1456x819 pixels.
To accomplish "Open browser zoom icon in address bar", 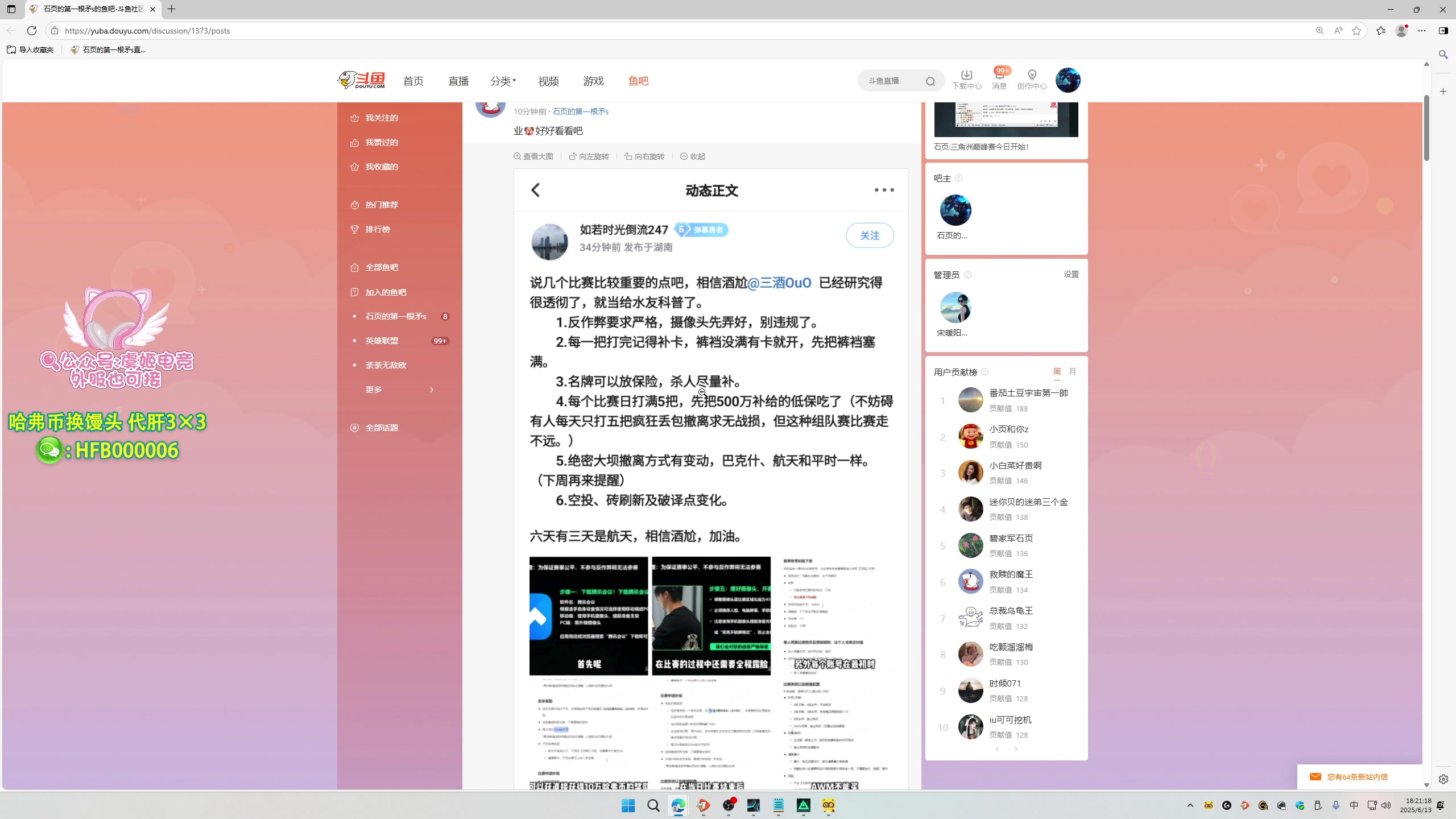I will pos(1319,31).
